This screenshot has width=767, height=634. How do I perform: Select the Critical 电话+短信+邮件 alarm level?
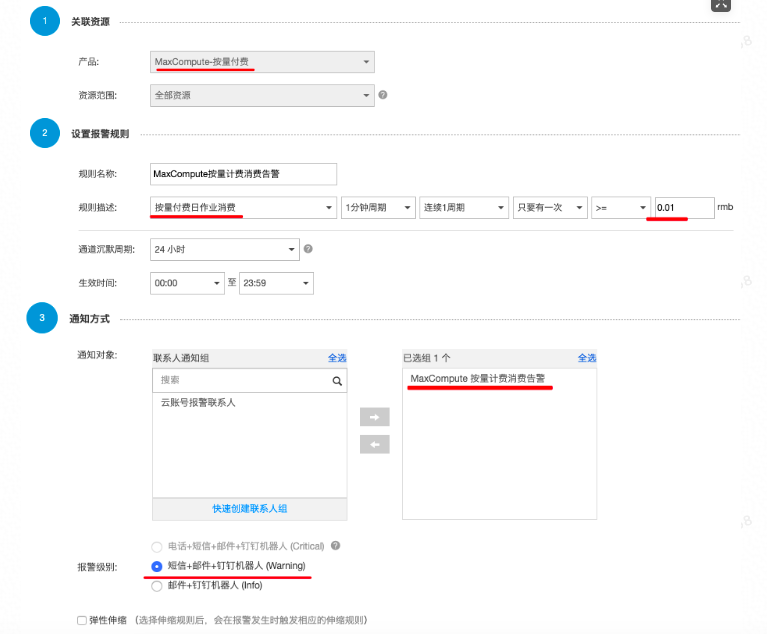tap(157, 546)
